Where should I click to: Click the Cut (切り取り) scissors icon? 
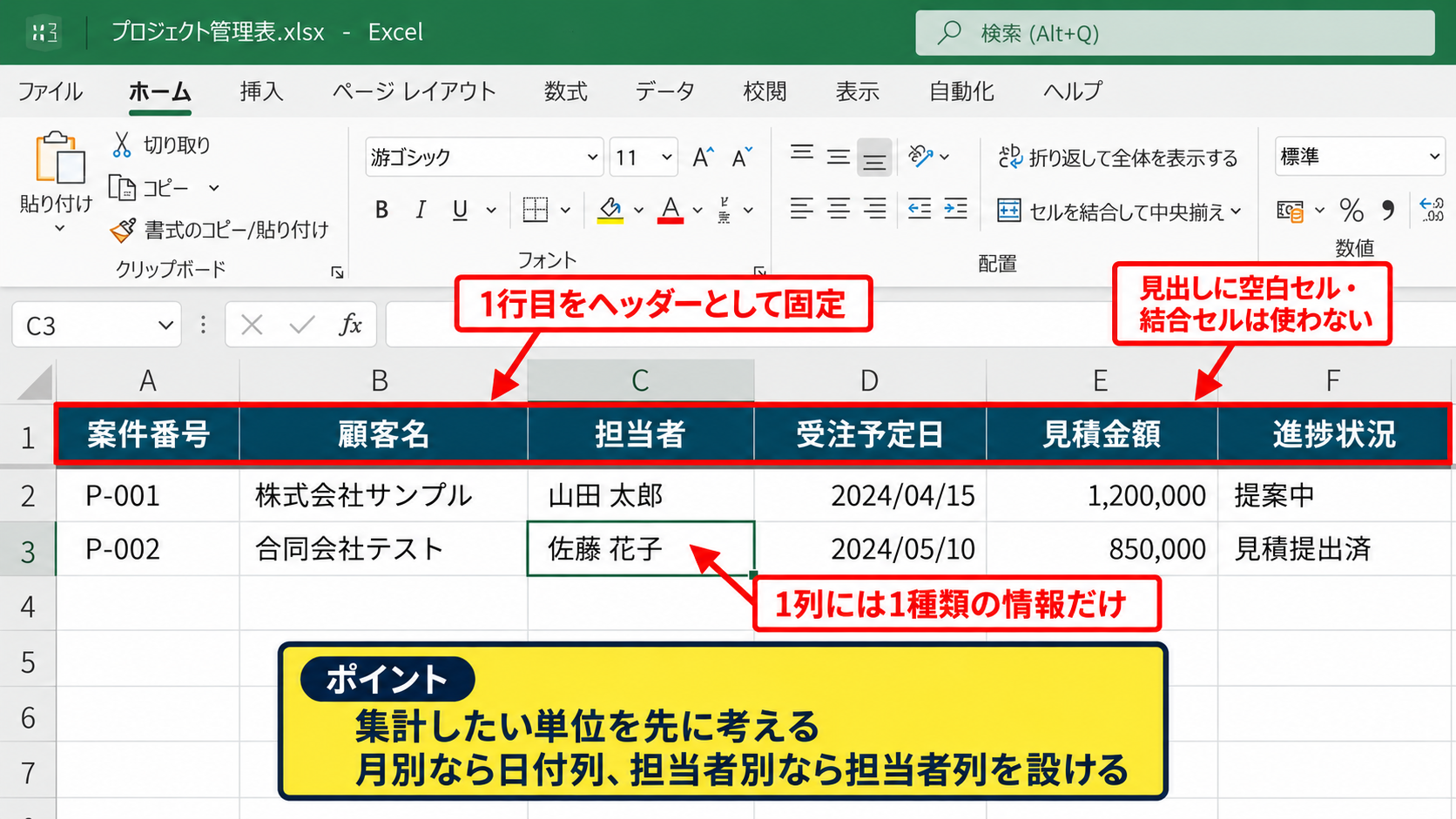[122, 144]
